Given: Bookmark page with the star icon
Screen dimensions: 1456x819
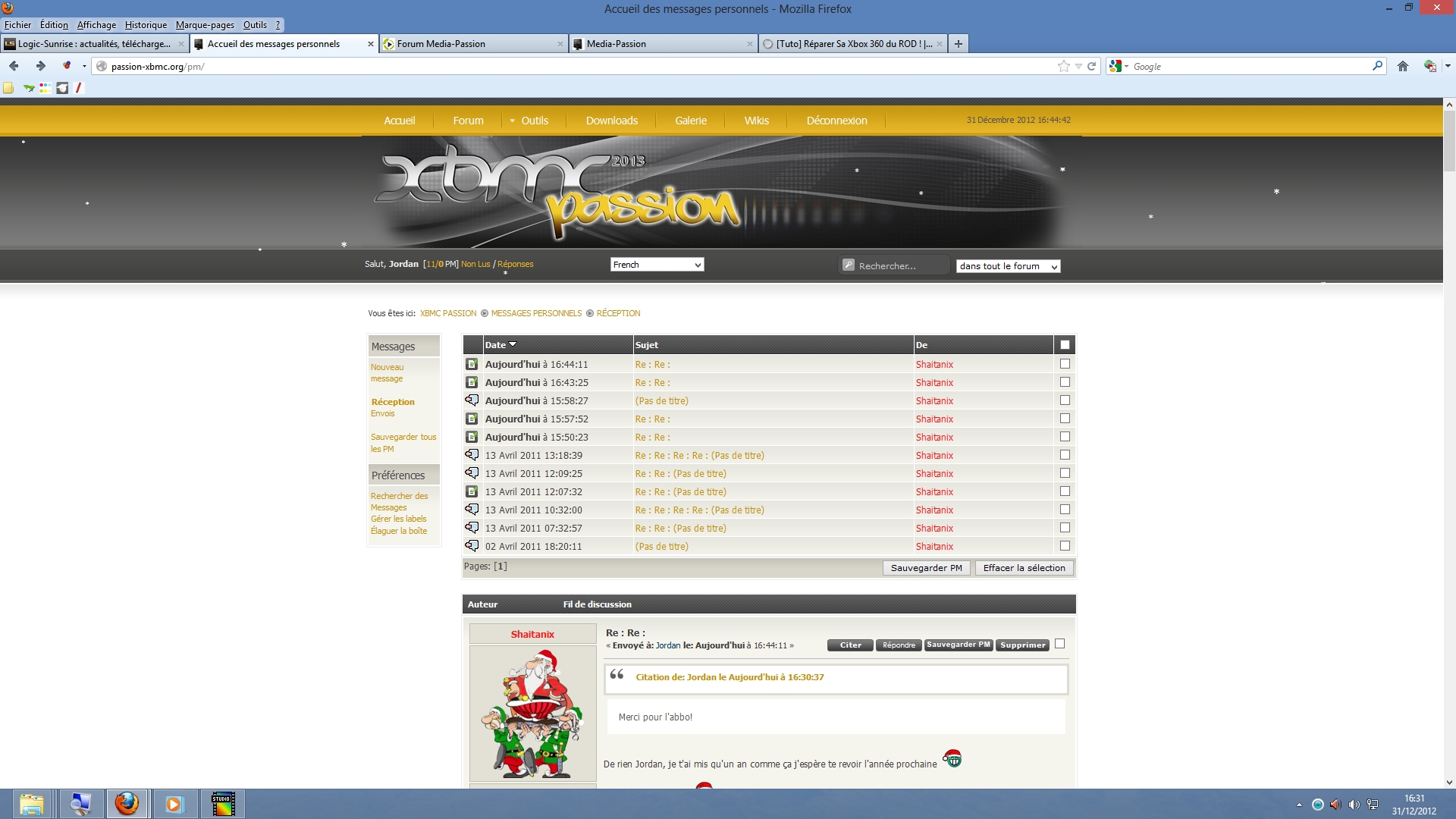Looking at the screenshot, I should [1063, 66].
